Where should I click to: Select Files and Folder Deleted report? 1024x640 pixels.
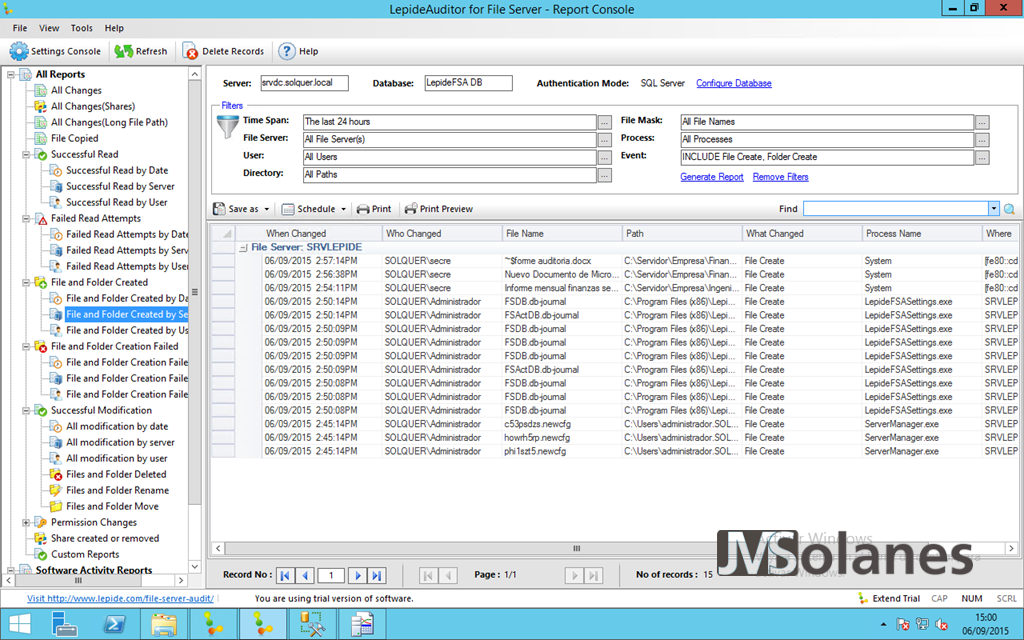click(x=116, y=475)
